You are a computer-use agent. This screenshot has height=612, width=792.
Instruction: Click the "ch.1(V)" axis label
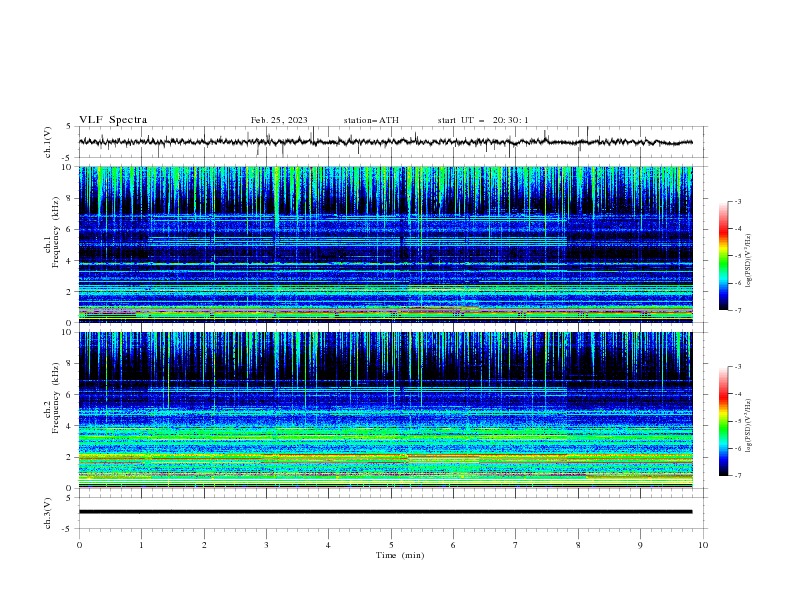coord(48,142)
